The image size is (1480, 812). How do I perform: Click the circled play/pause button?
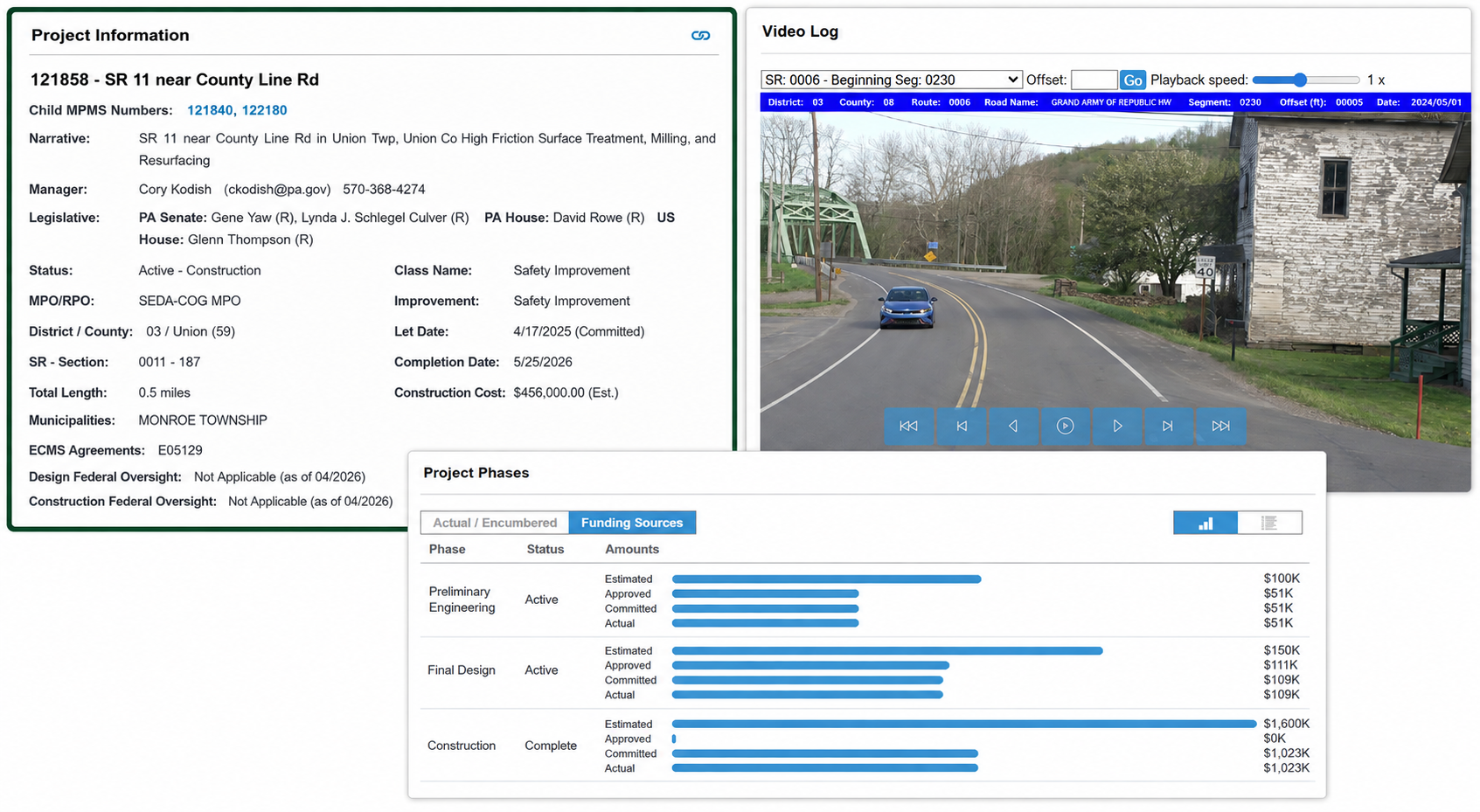point(1065,426)
